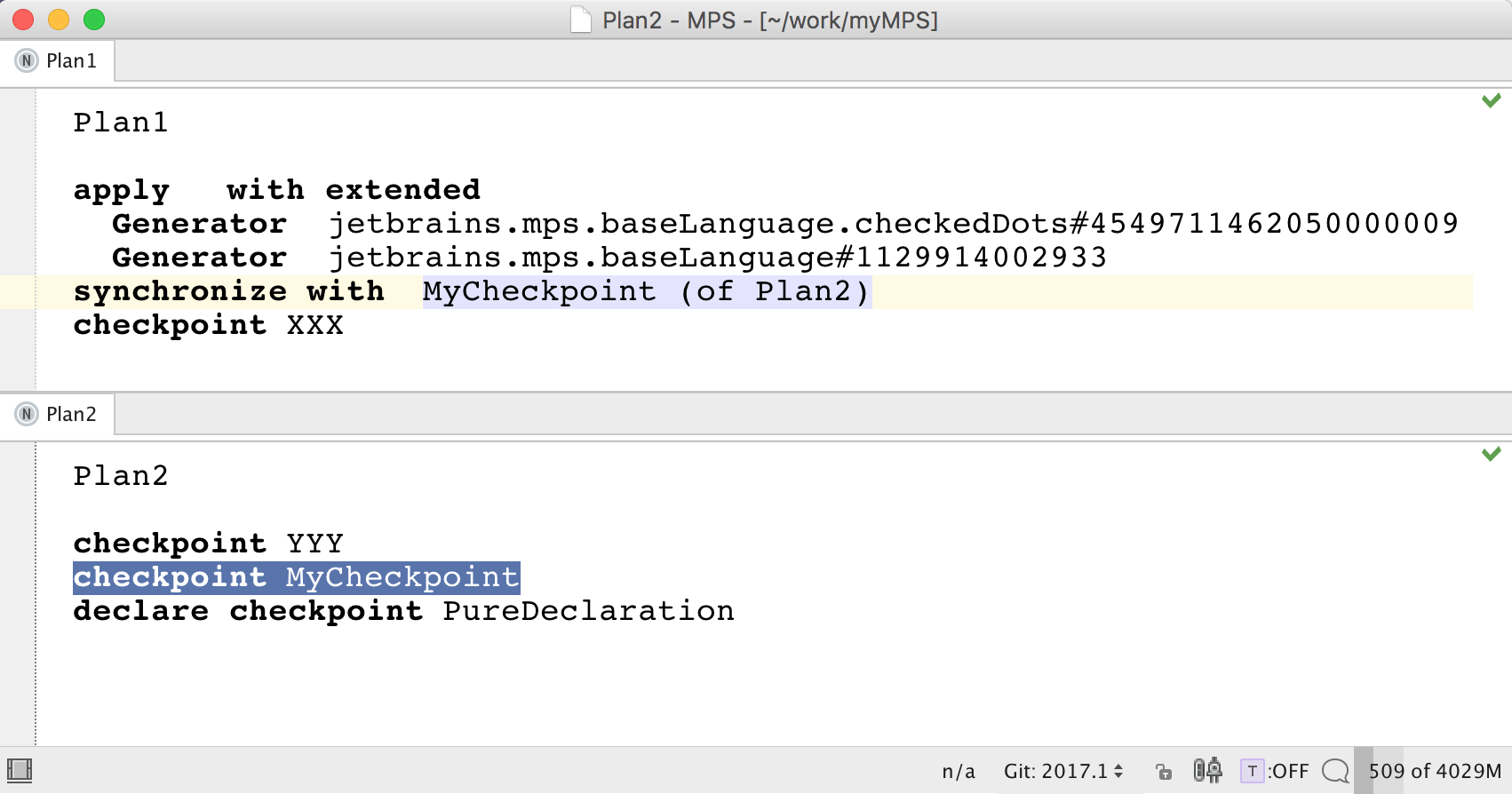
Task: Click the N node icon on Plan2 tab
Action: 27,414
